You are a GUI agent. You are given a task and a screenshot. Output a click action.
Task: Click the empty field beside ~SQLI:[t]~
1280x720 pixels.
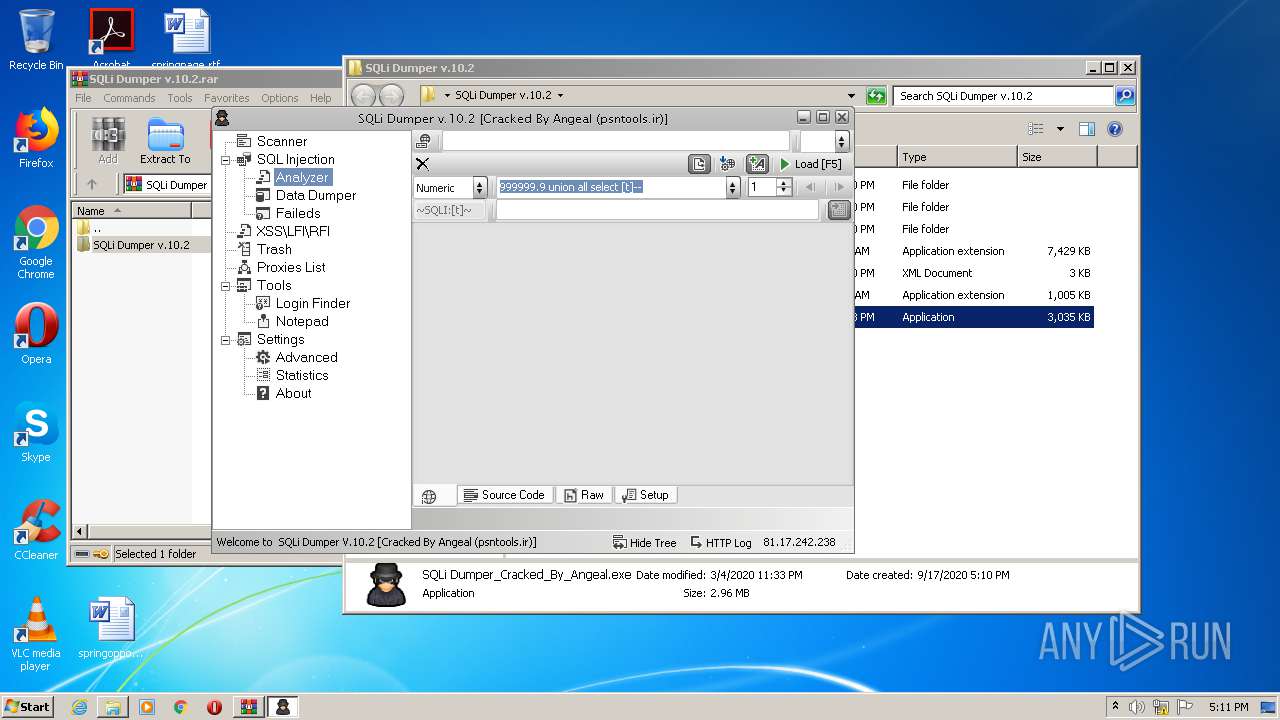[657, 210]
